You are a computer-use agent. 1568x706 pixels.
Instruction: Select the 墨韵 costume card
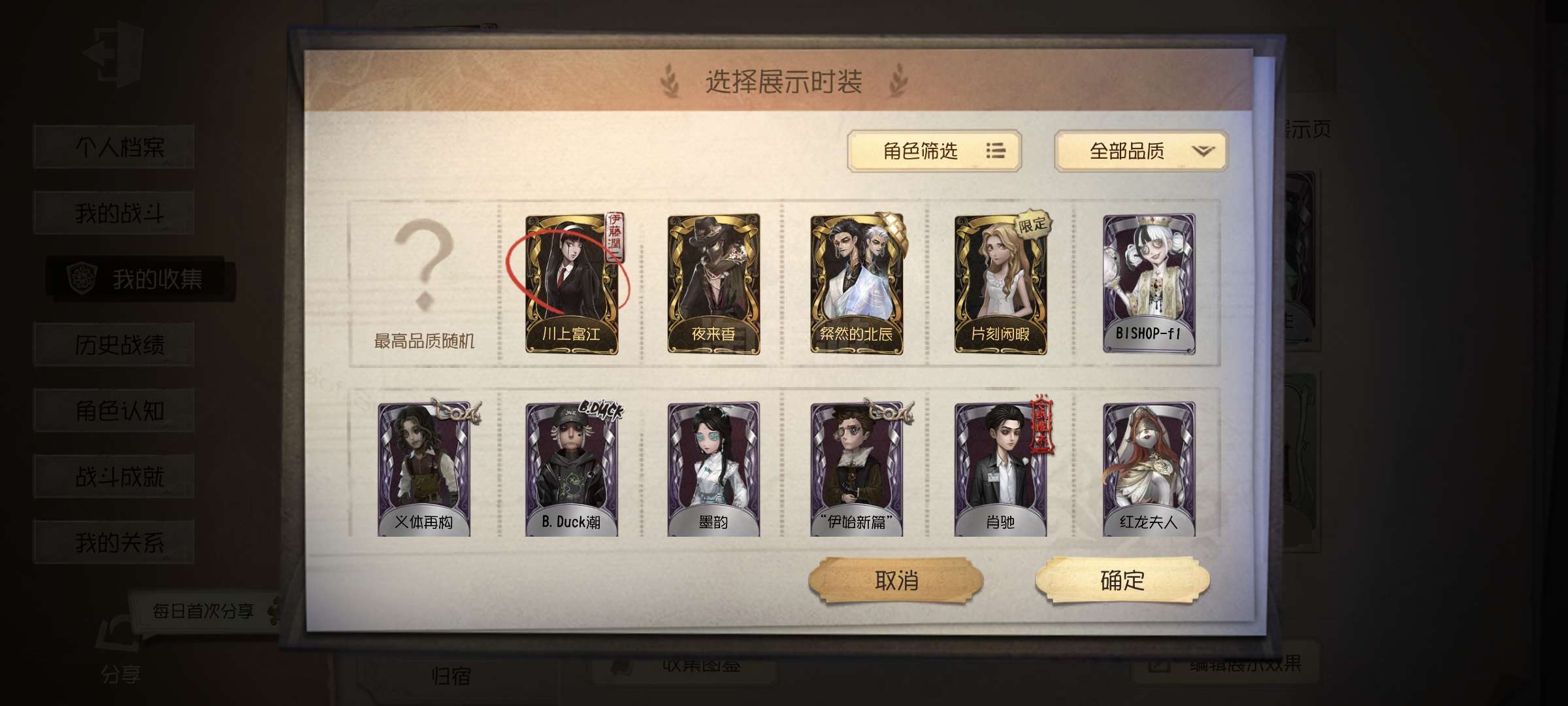pyautogui.click(x=713, y=469)
